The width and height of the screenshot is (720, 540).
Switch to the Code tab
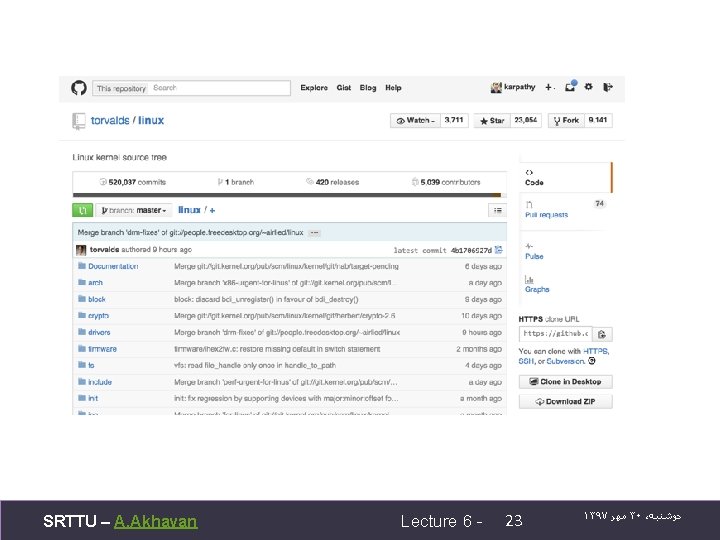[x=566, y=178]
